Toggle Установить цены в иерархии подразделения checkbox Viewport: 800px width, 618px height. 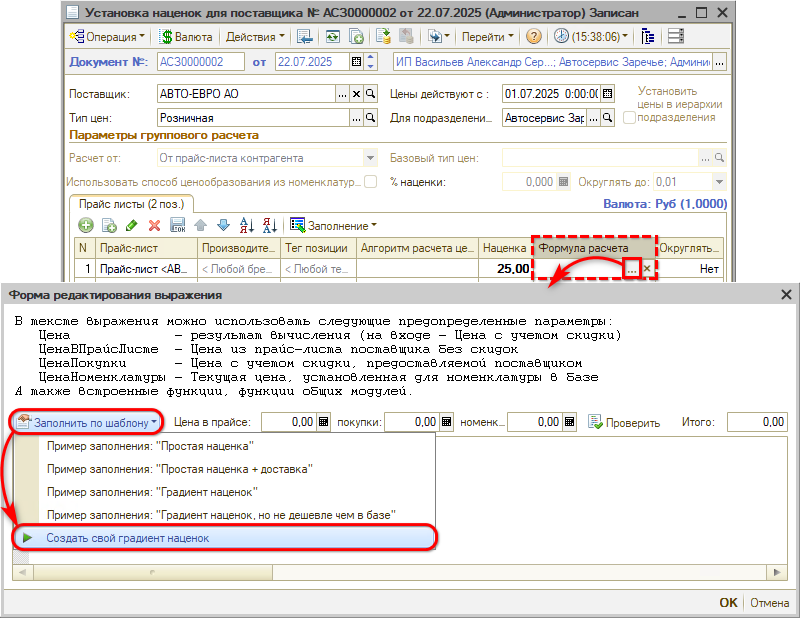coord(629,117)
